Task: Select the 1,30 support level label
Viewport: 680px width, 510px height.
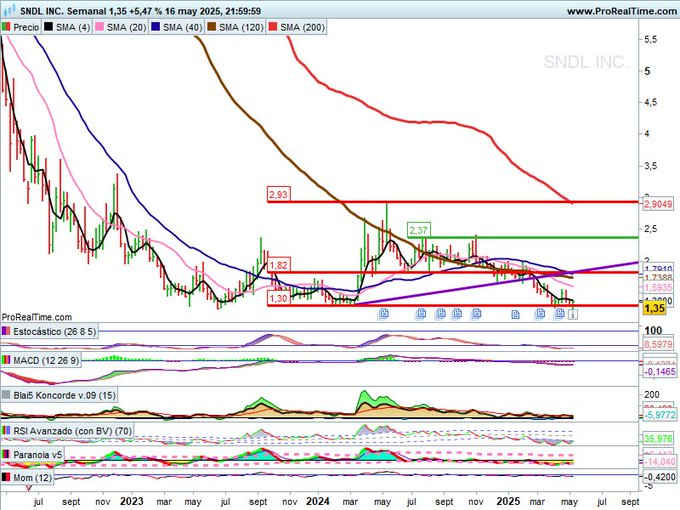Action: (x=278, y=298)
